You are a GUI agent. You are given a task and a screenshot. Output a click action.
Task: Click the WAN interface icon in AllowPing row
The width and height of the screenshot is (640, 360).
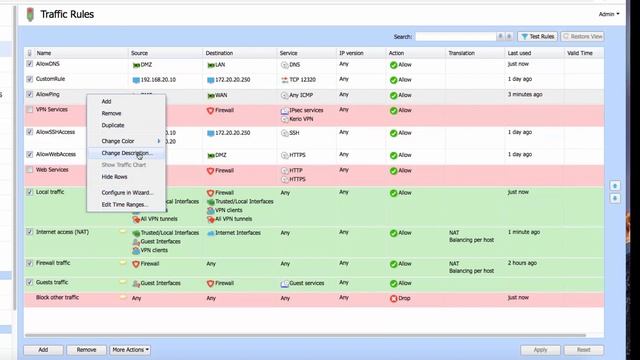(211, 96)
